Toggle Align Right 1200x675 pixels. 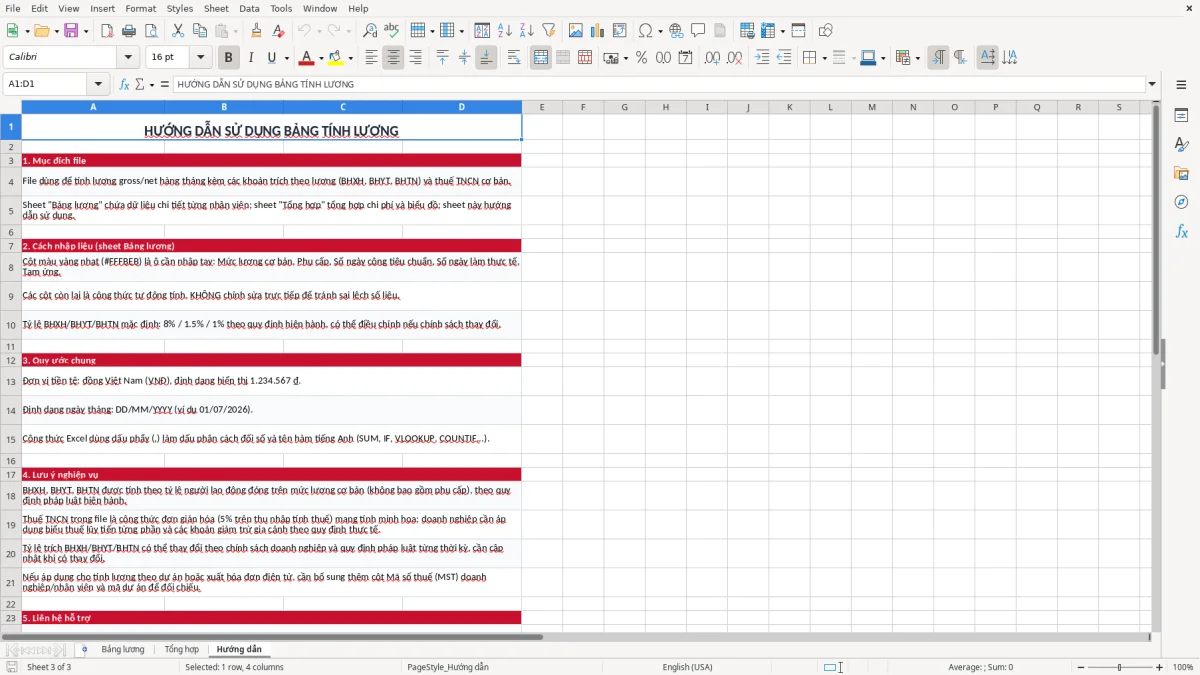tap(415, 58)
